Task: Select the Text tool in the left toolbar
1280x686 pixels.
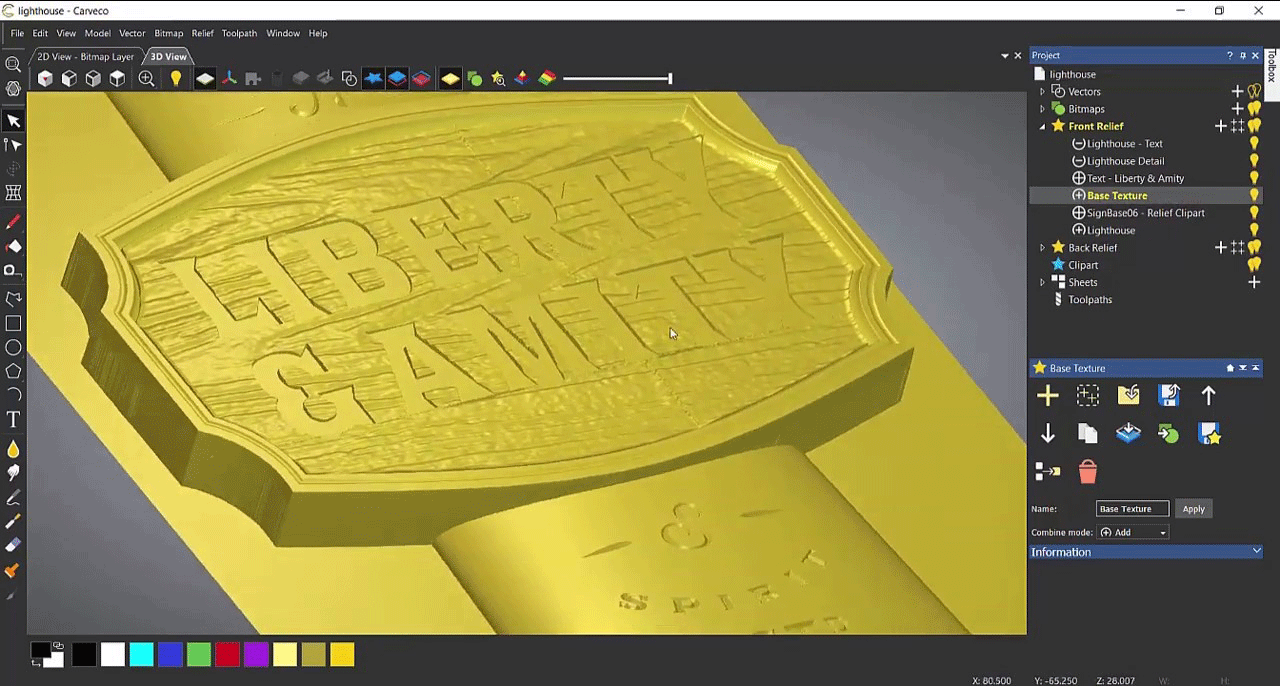Action: coord(13,420)
